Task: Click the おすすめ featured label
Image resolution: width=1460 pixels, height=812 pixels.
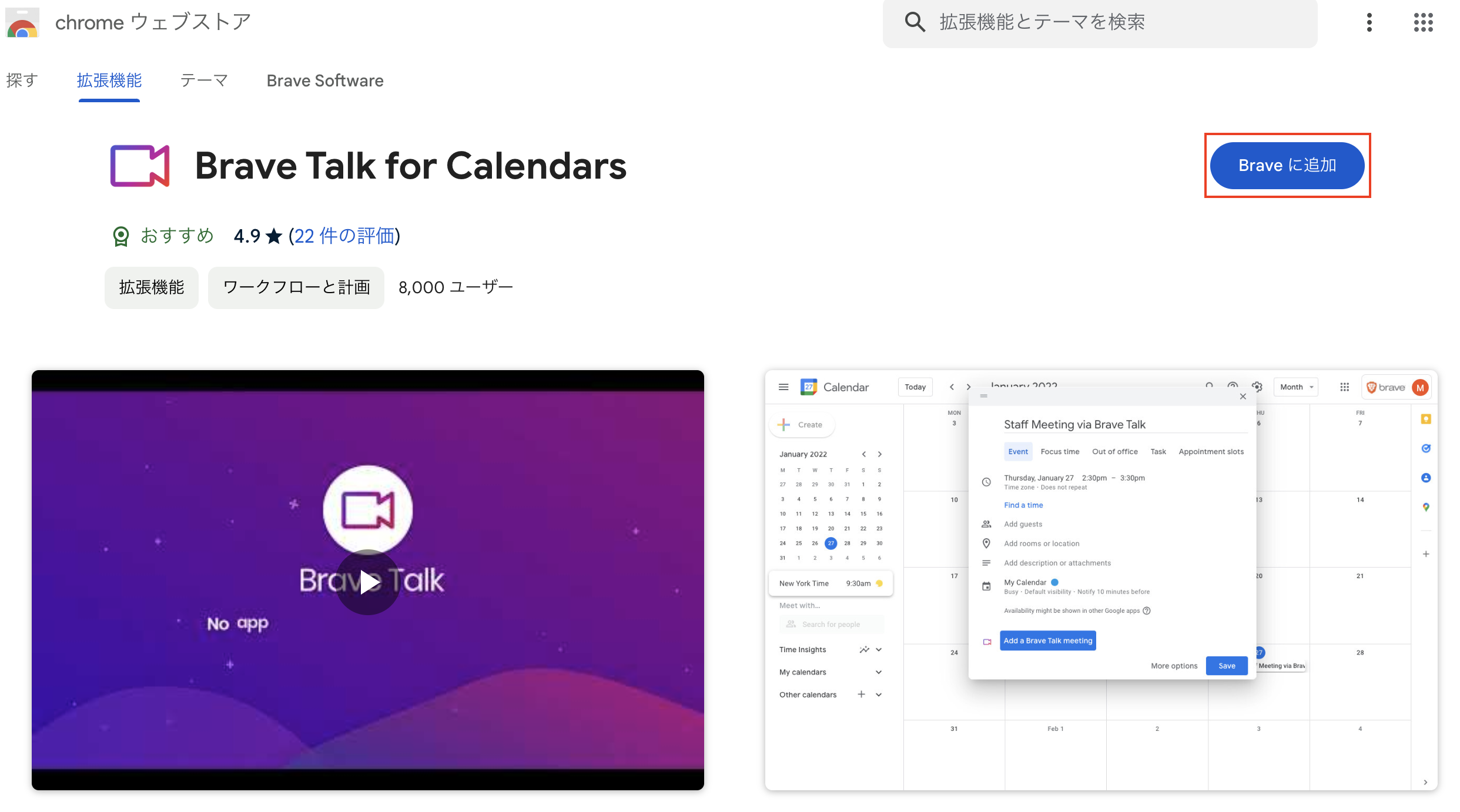Action: tap(177, 236)
